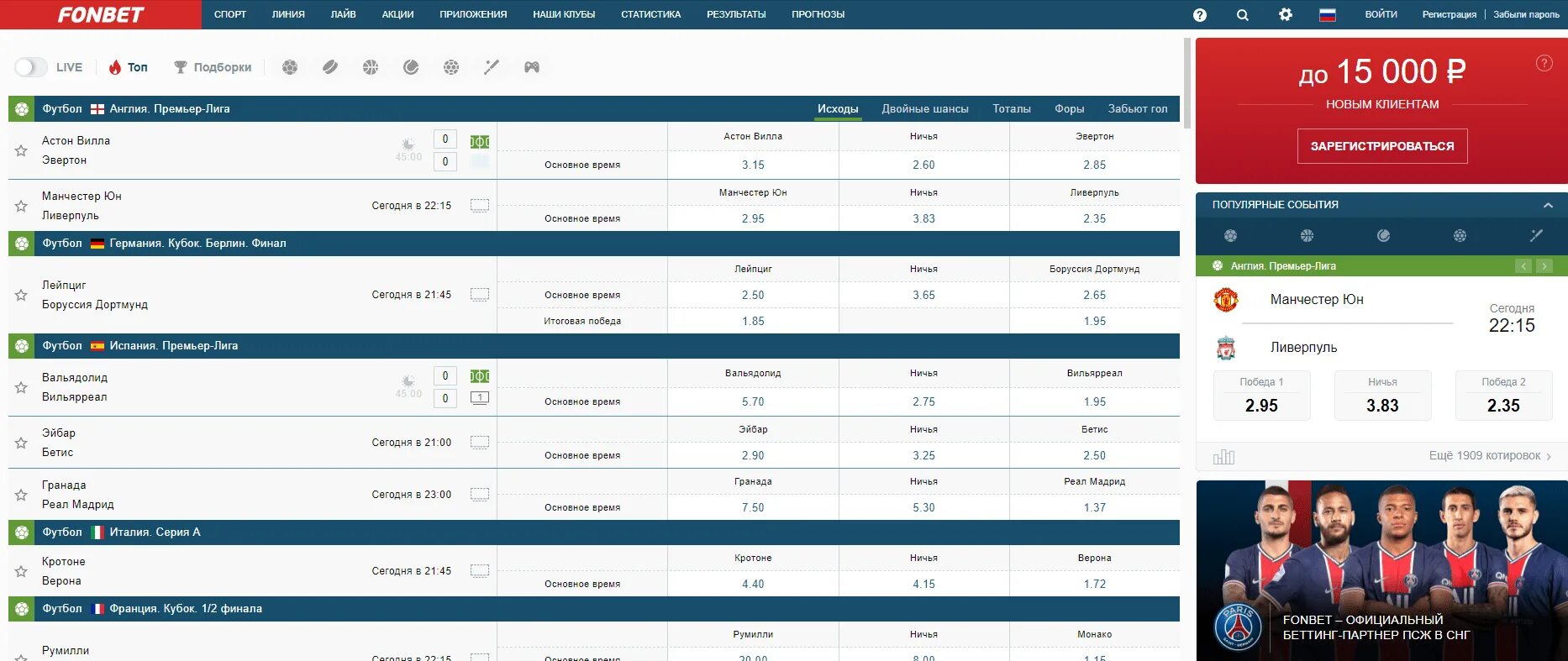Open Подборки trophy selections
Screen dimensions: 1568x661
point(213,67)
